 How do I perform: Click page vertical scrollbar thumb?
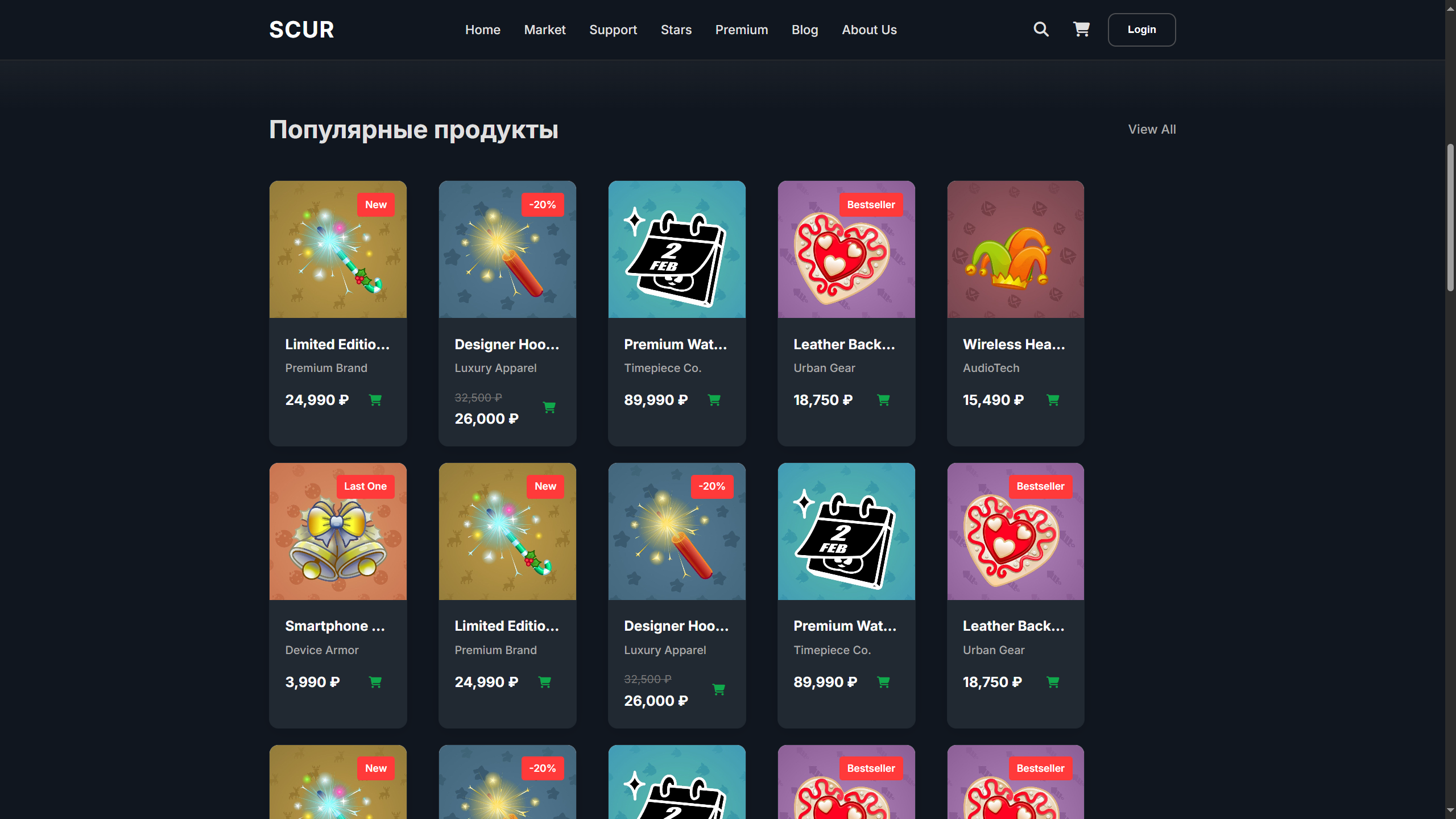point(1450,217)
